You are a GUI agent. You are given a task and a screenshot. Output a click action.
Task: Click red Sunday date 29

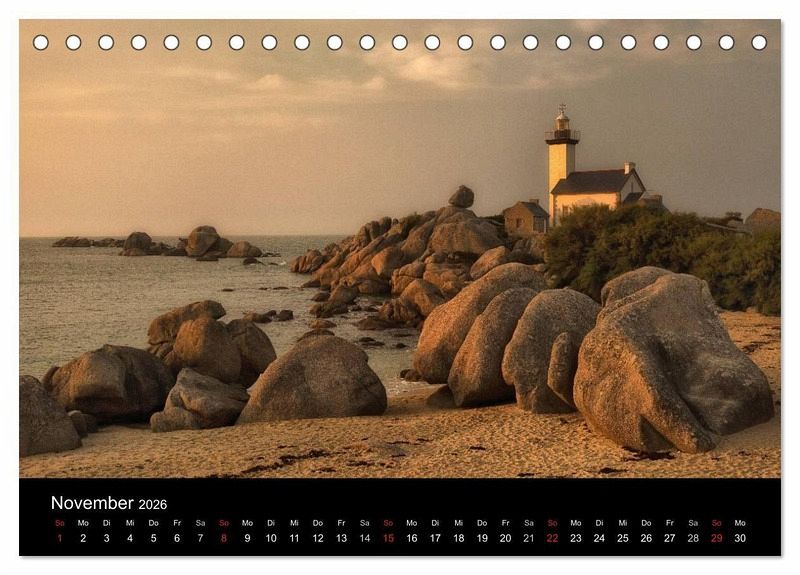(717, 538)
